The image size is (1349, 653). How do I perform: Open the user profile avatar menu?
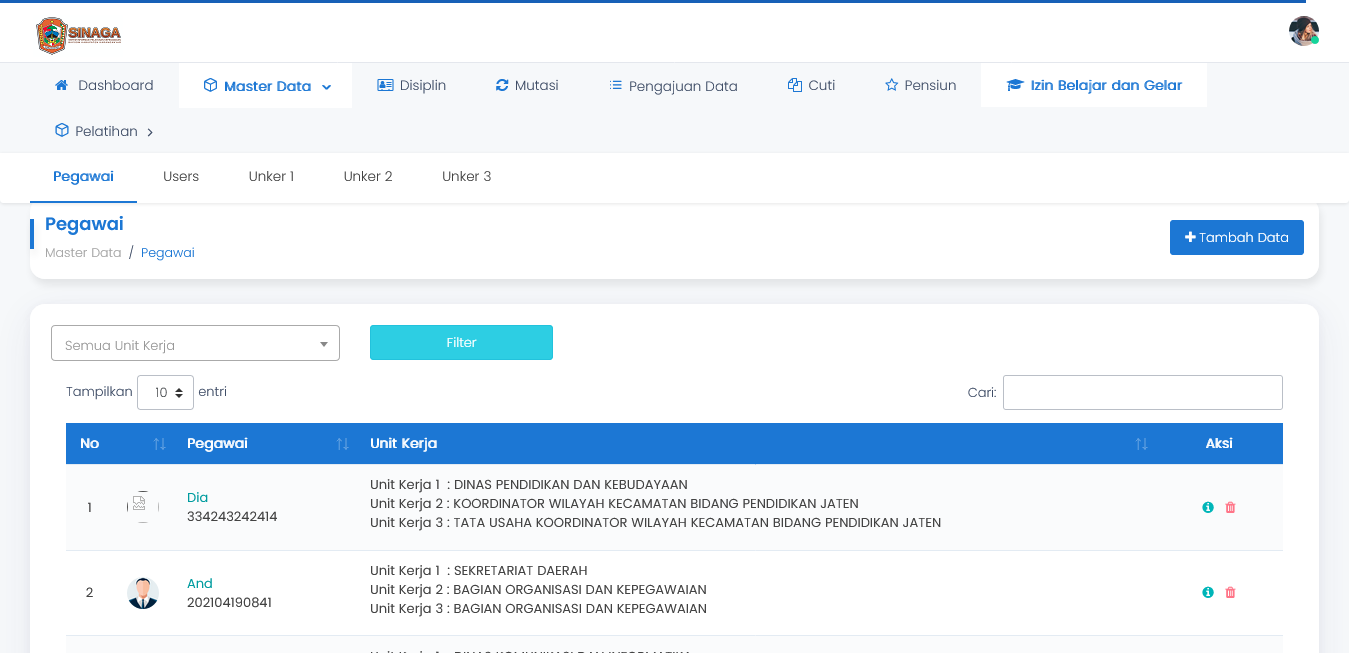click(x=1303, y=31)
